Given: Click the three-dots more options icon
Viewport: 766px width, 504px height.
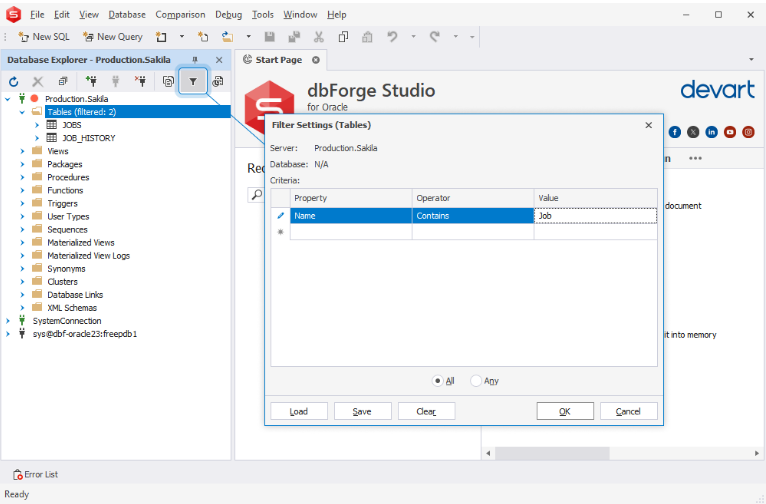Looking at the screenshot, I should (695, 158).
